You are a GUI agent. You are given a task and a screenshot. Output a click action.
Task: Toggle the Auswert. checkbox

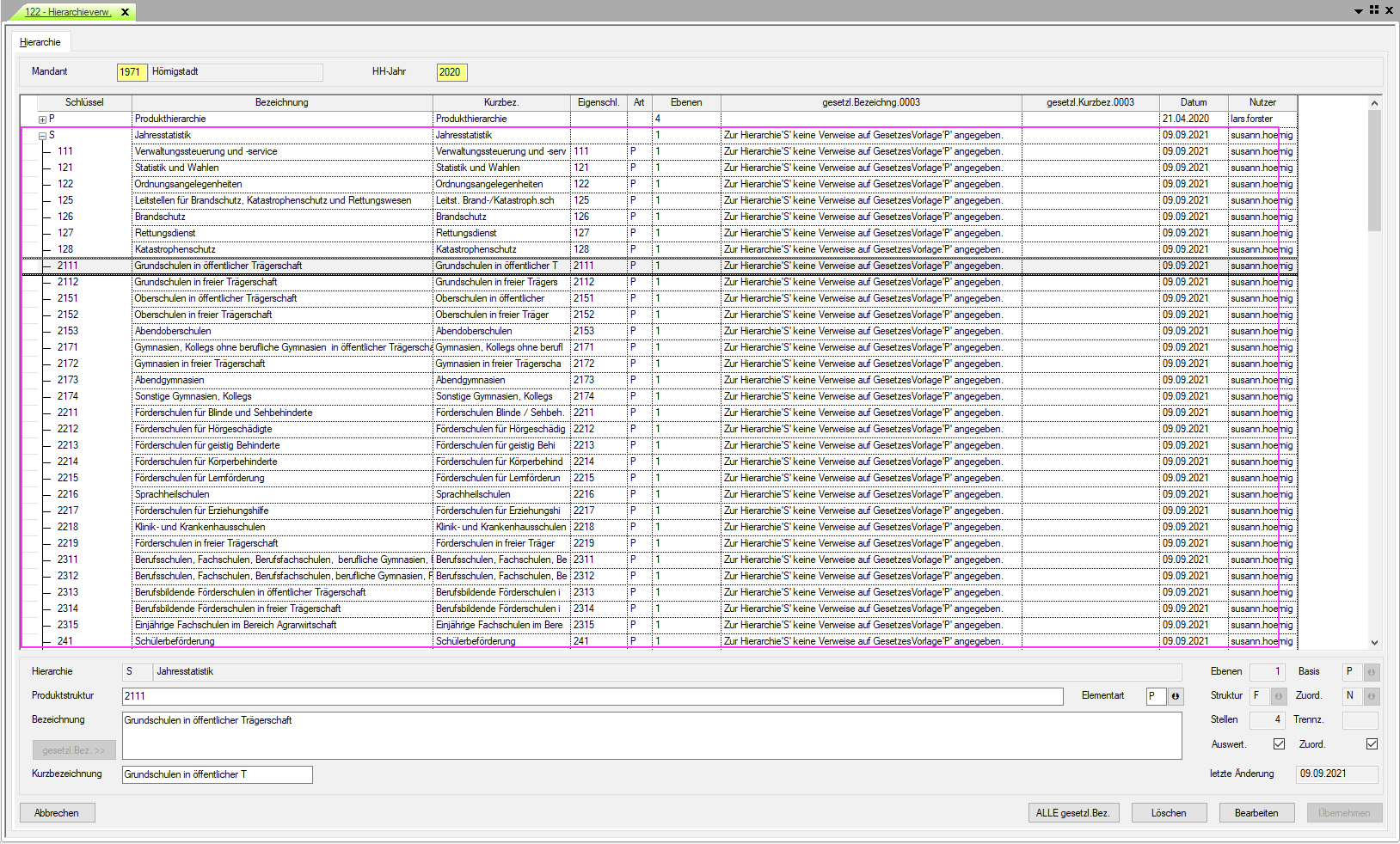click(1279, 744)
